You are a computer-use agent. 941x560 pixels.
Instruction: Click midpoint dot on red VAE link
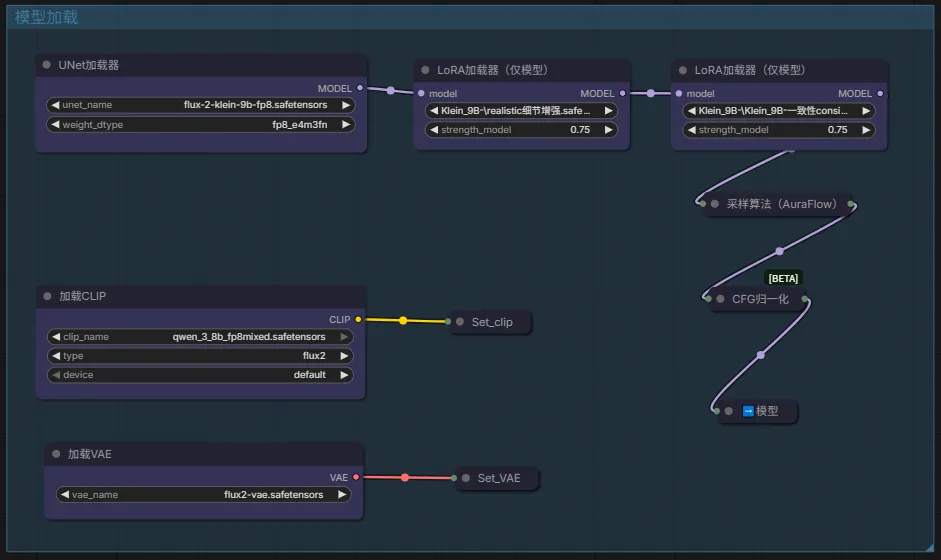tap(405, 478)
